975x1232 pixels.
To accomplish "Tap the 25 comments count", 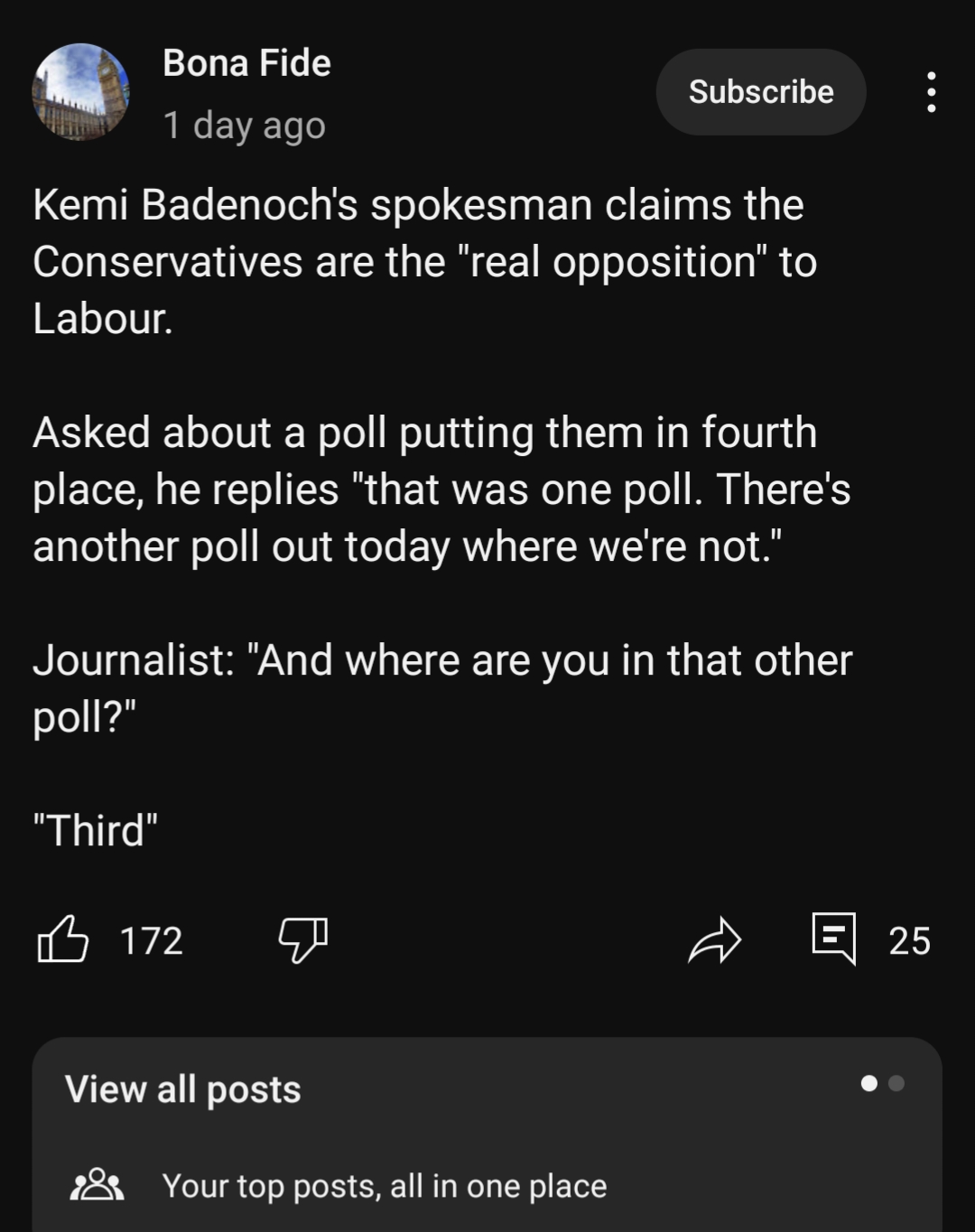I will pos(909,940).
